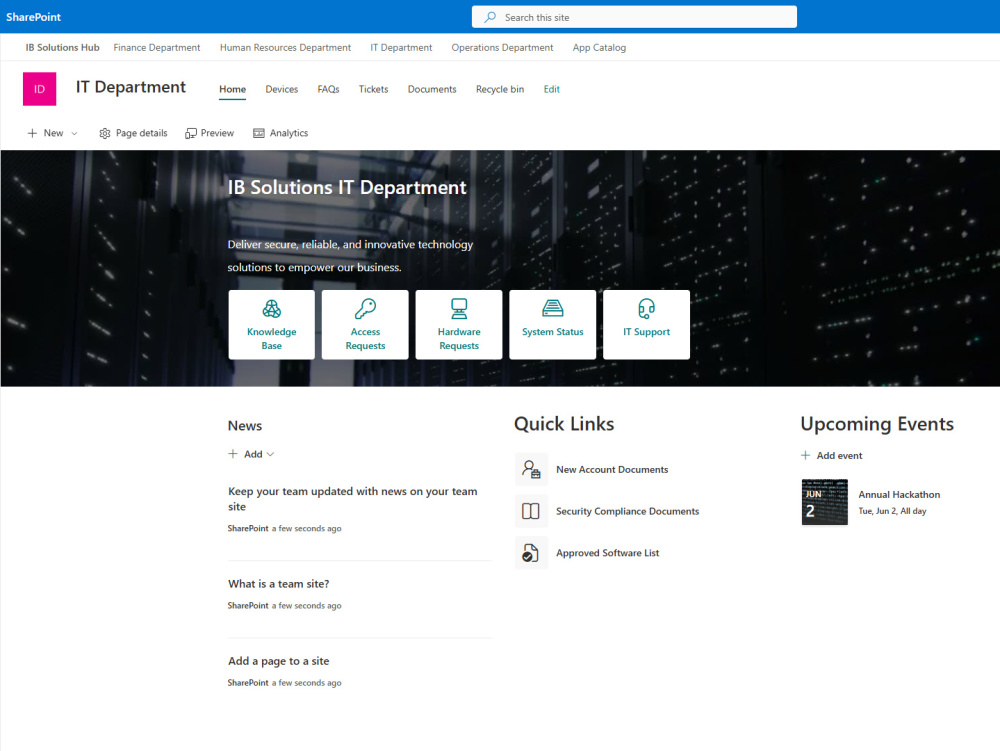The width and height of the screenshot is (1000, 751).
Task: Click the search magnifier icon
Action: pos(490,17)
